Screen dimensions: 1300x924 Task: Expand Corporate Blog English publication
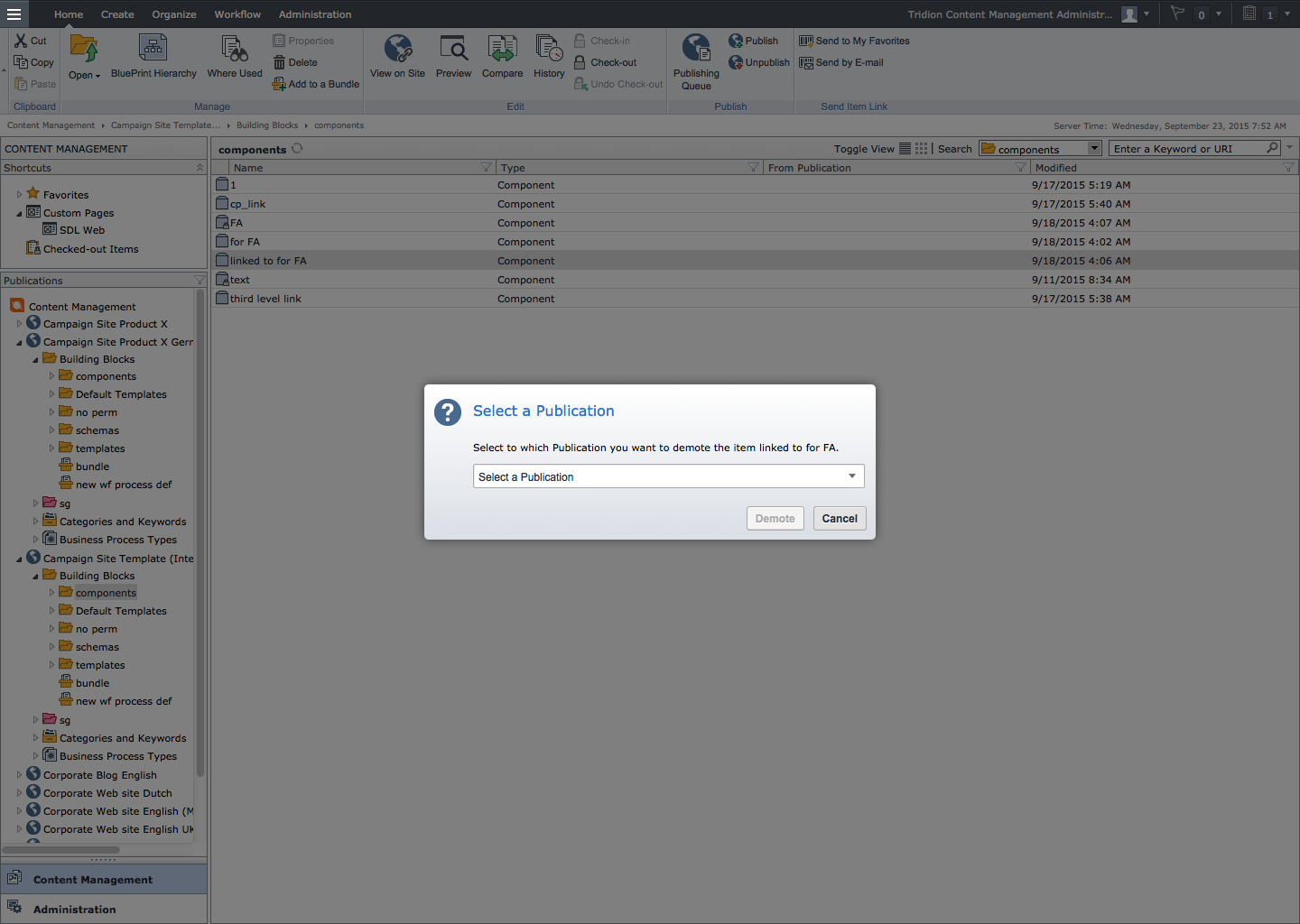click(19, 775)
